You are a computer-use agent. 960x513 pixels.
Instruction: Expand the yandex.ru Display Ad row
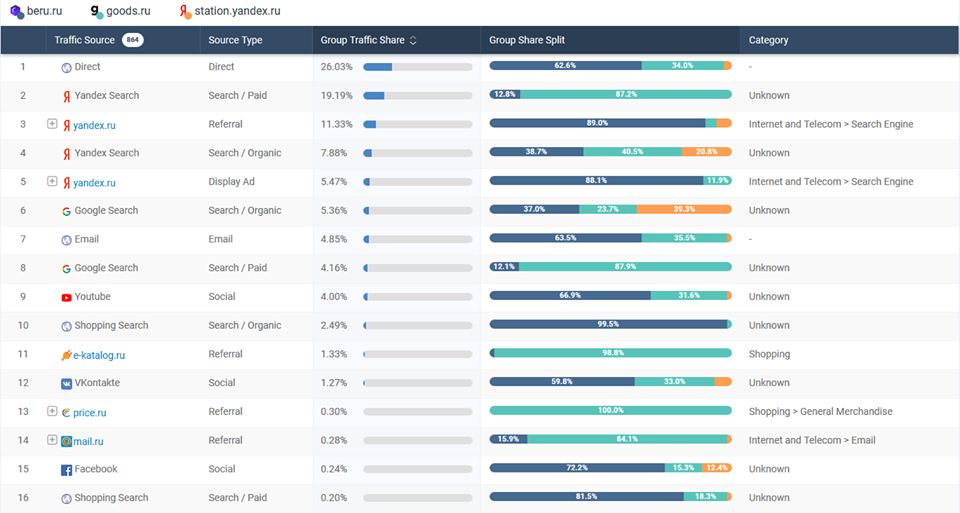52,182
